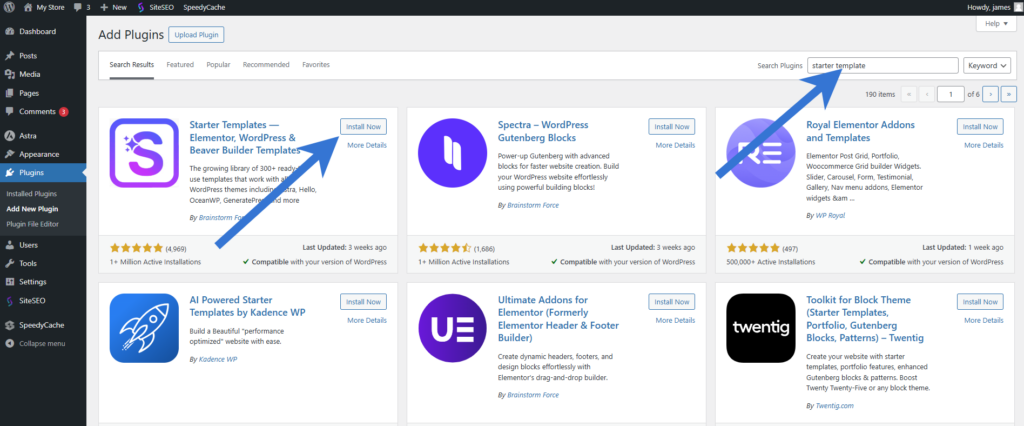Click the Kadence rocket plugin icon
Screen dimensions: 1024x426
[144, 328]
